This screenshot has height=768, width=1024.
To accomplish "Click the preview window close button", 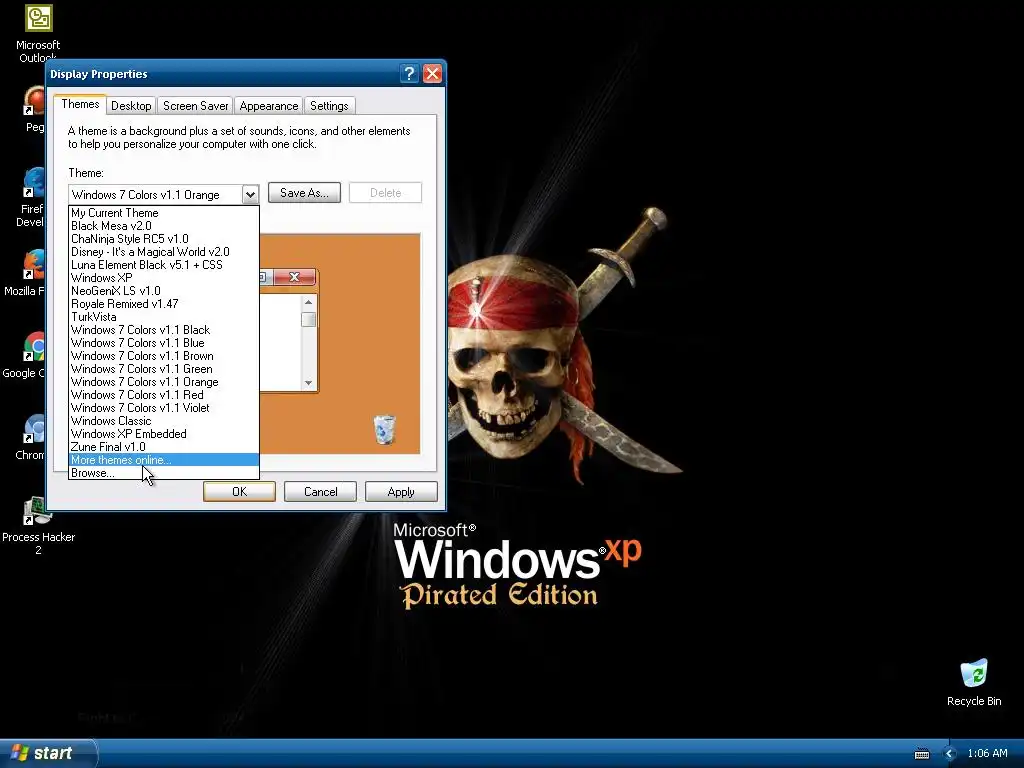I will pyautogui.click(x=295, y=277).
